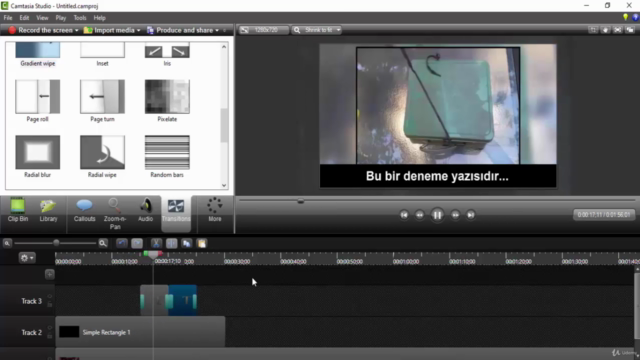Image resolution: width=640 pixels, height=360 pixels.
Task: Open the View menu
Action: [42, 18]
